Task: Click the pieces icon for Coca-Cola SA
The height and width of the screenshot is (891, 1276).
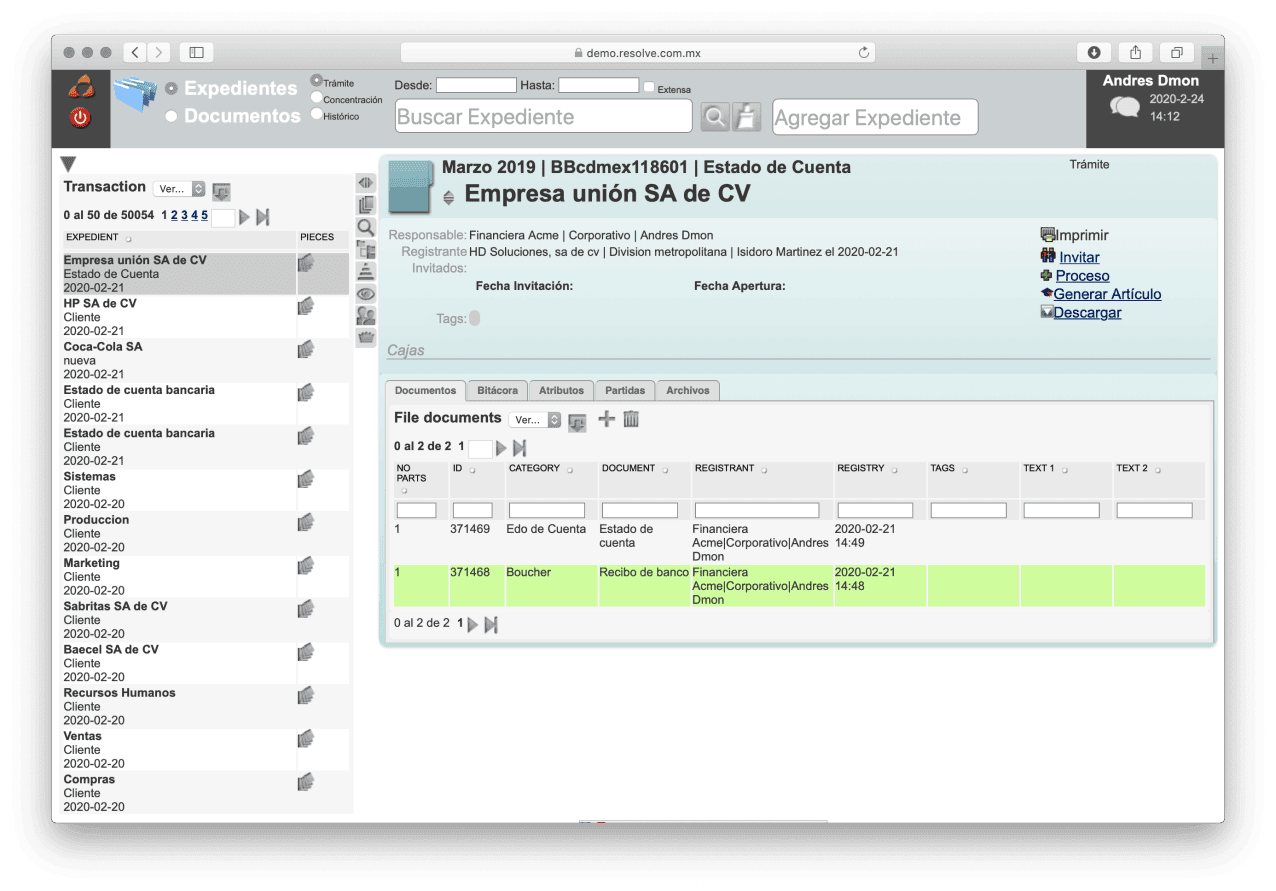Action: (x=306, y=349)
